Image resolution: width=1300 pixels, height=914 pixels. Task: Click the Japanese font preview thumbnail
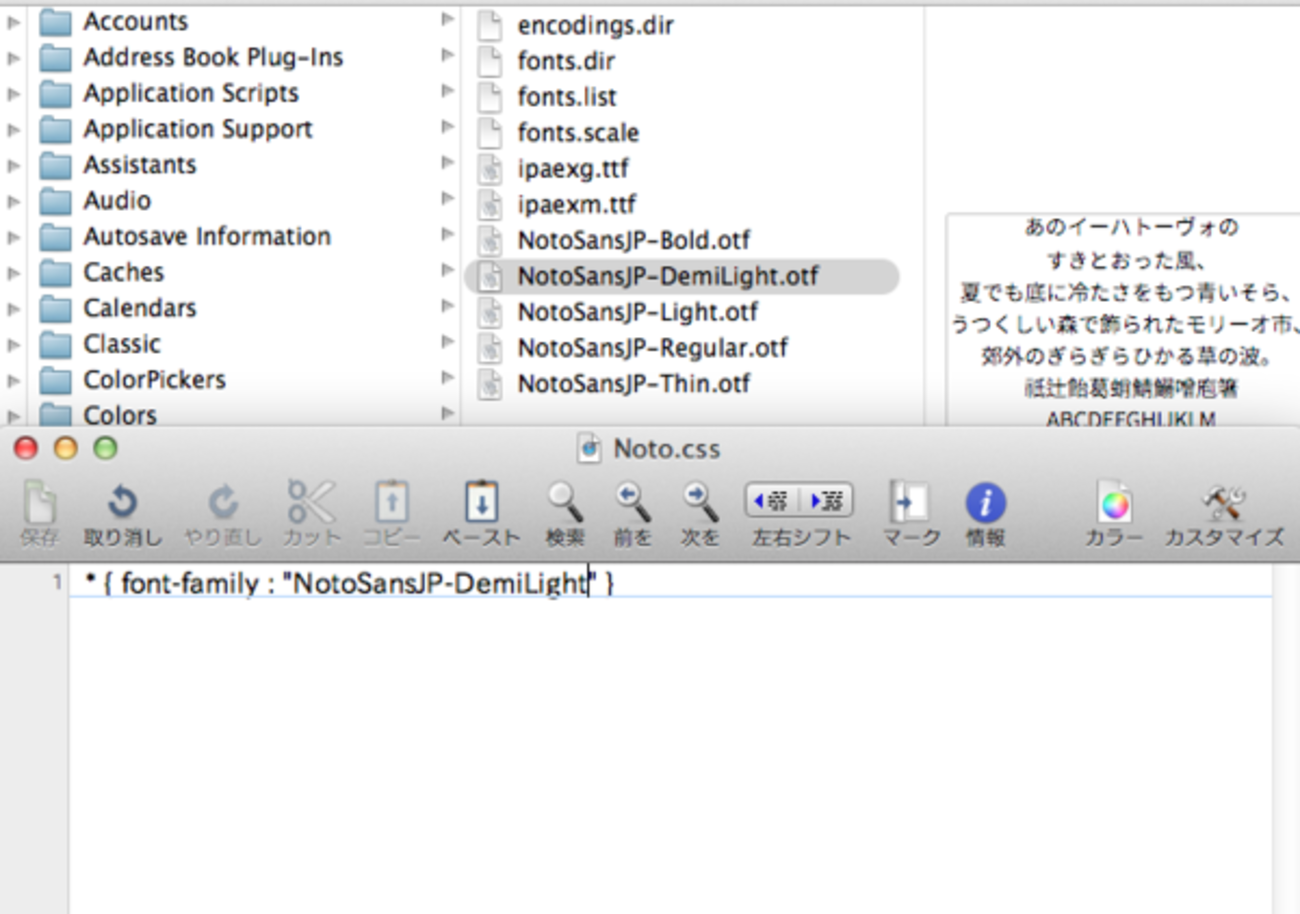(1123, 320)
